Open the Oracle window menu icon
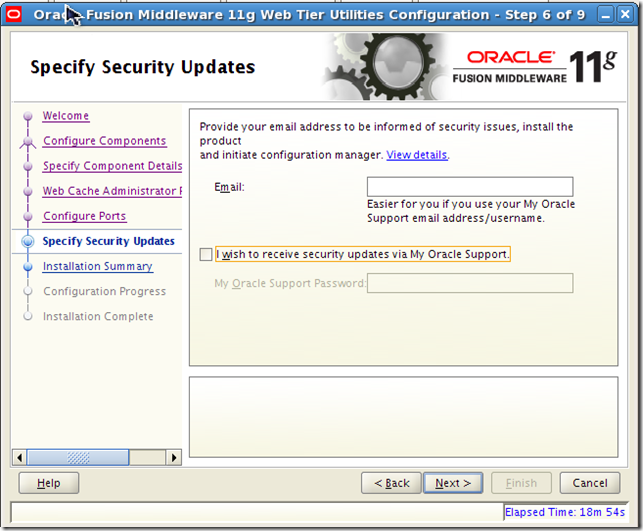The width and height of the screenshot is (643, 531). coord(14,14)
